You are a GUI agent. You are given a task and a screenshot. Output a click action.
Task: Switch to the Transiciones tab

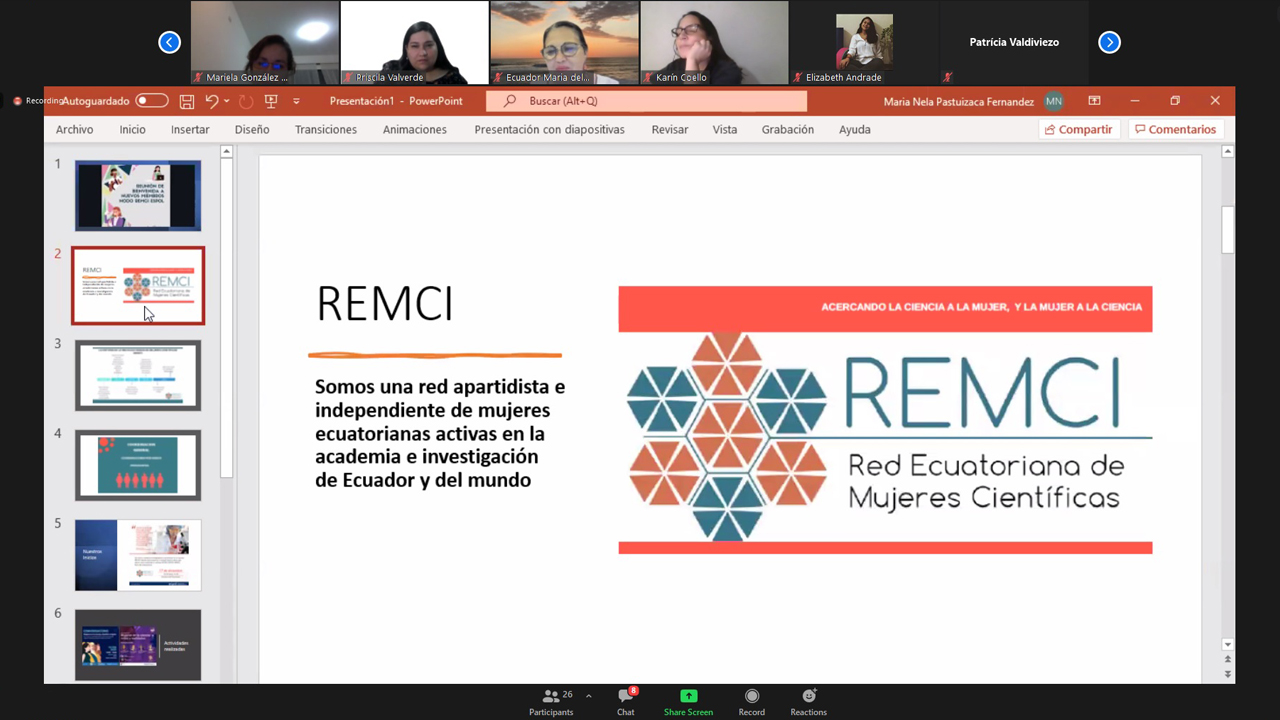326,129
